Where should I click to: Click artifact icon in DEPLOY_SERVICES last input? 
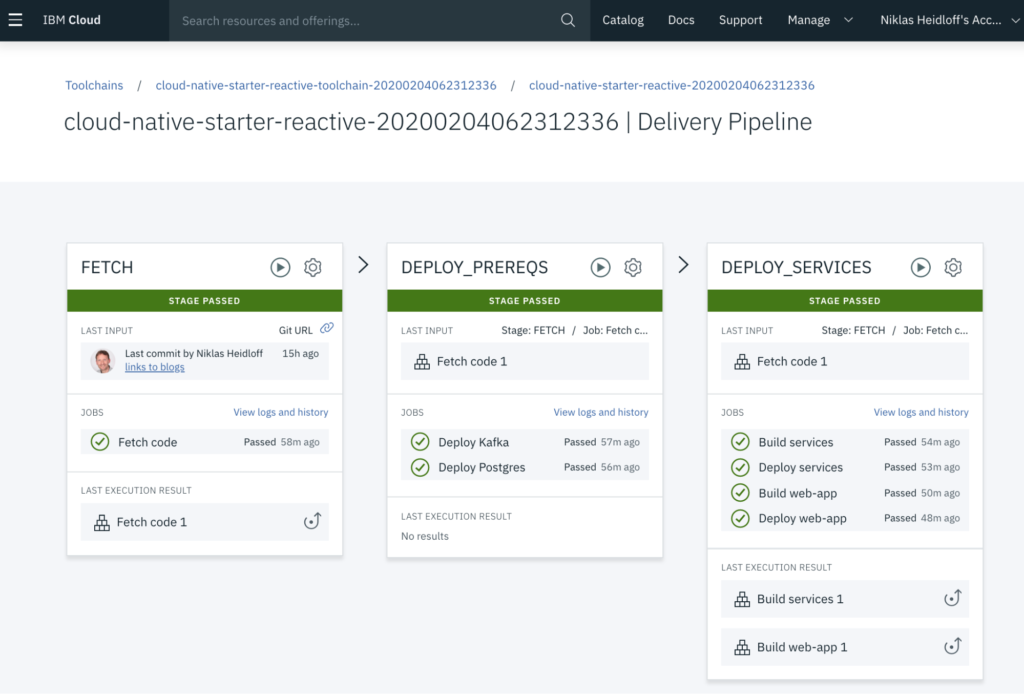742,362
